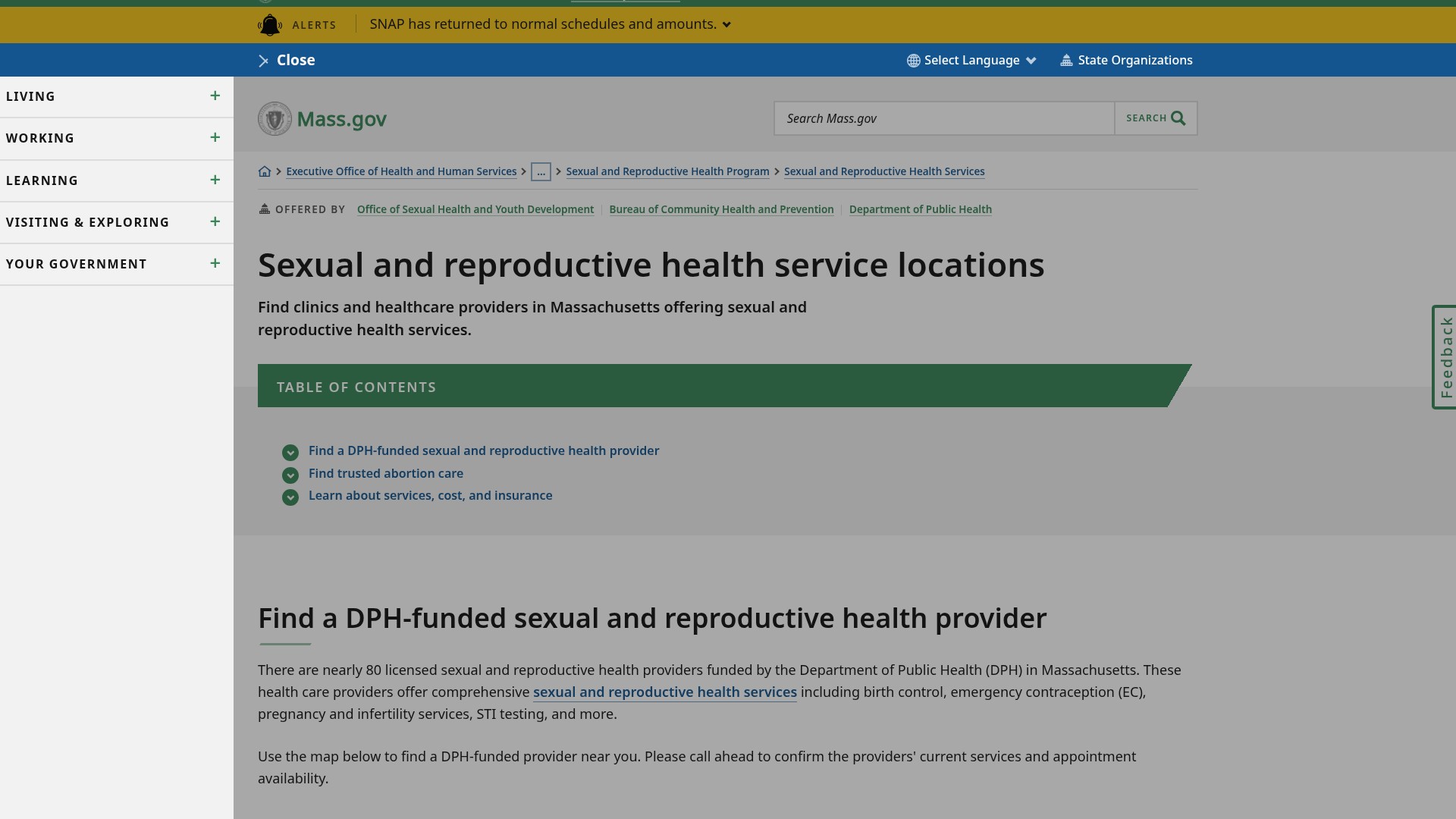Open Sexual and Reproductive Health Services breadcrumb
The height and width of the screenshot is (819, 1456).
click(x=884, y=171)
